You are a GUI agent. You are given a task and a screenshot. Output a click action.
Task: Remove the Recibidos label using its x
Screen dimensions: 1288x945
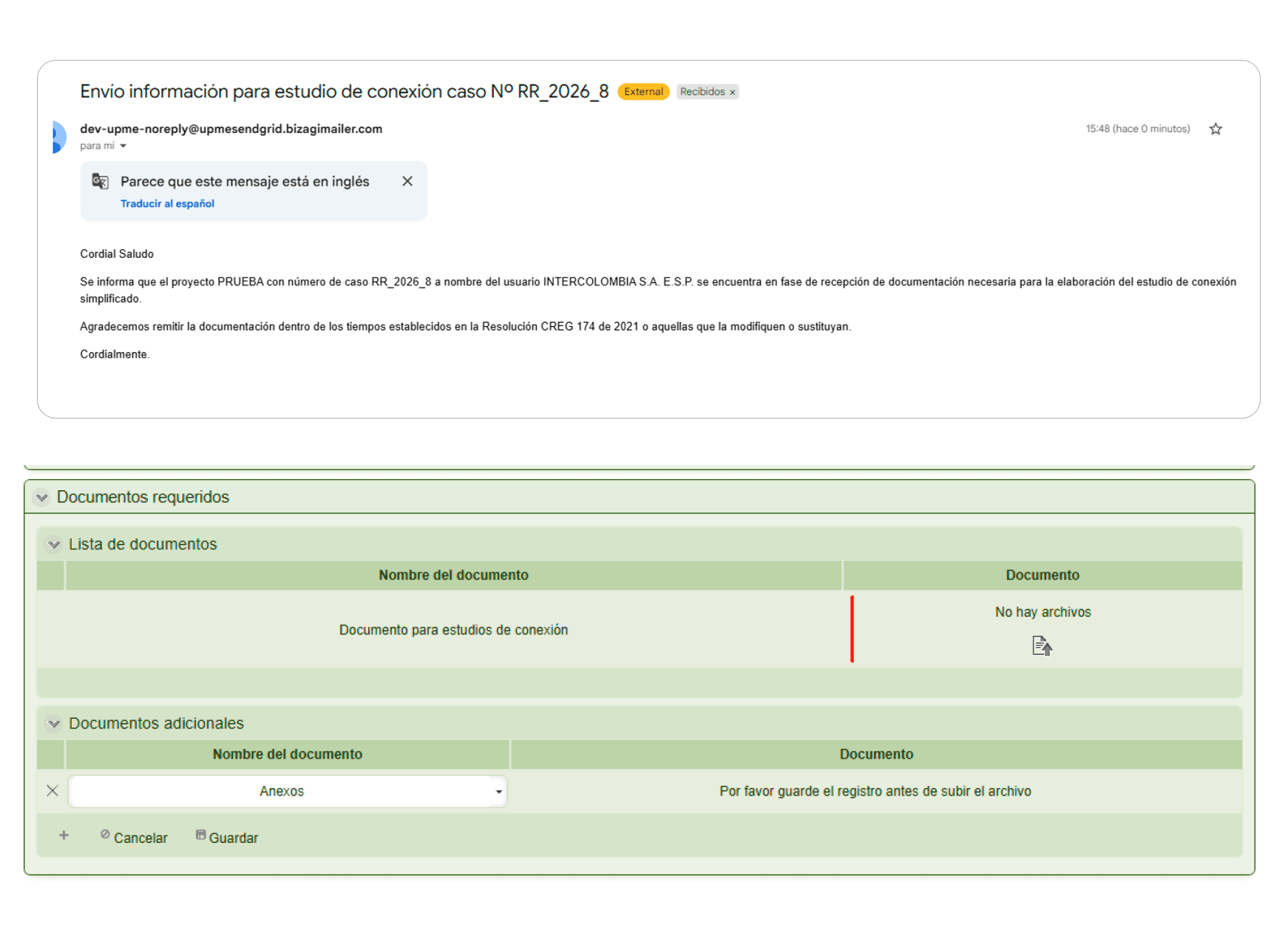point(733,92)
